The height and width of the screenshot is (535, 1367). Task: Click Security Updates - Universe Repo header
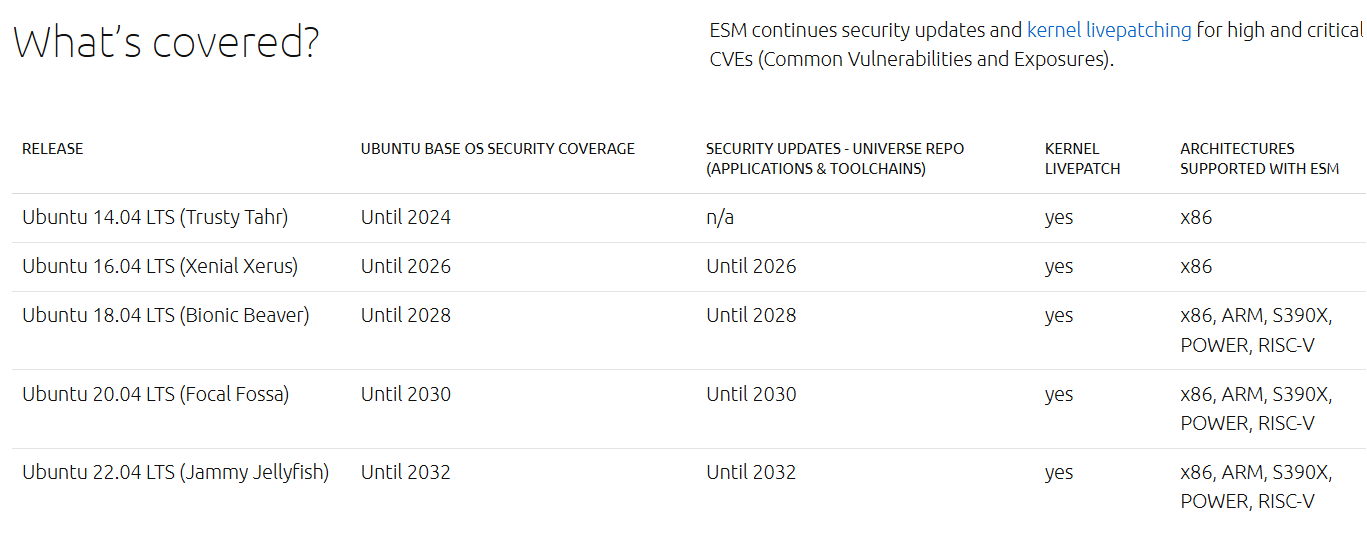(x=835, y=159)
